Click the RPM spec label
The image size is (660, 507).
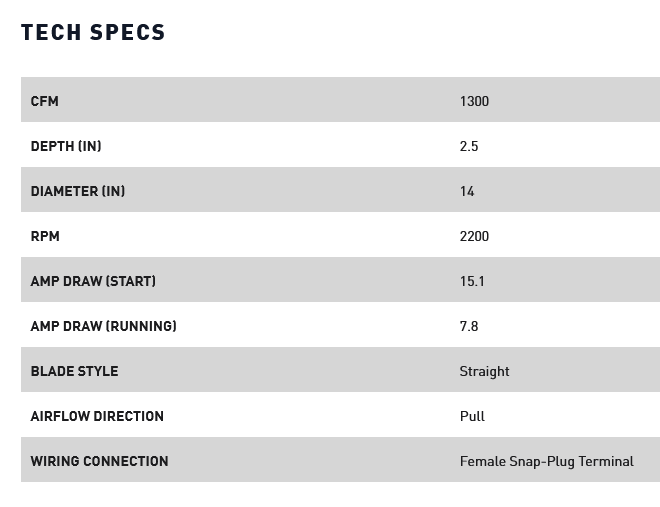pos(45,236)
